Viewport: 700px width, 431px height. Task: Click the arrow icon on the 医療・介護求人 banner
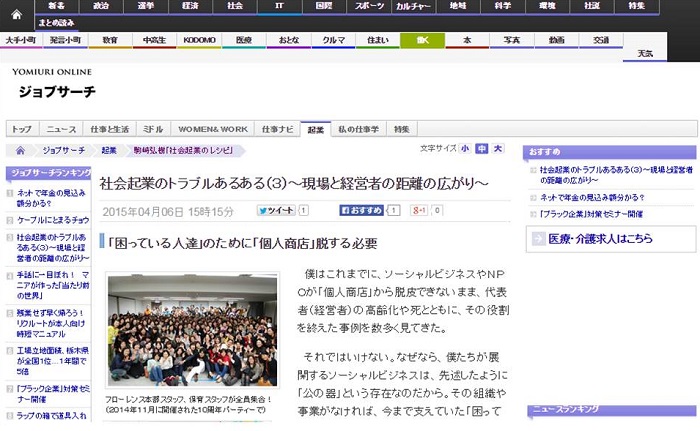pyautogui.click(x=538, y=239)
